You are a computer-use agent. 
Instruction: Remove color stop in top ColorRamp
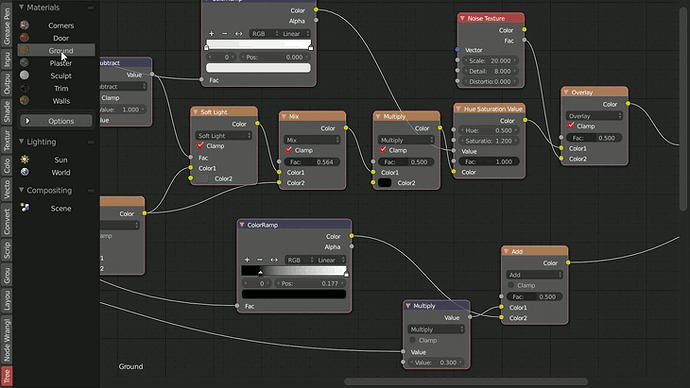click(224, 33)
